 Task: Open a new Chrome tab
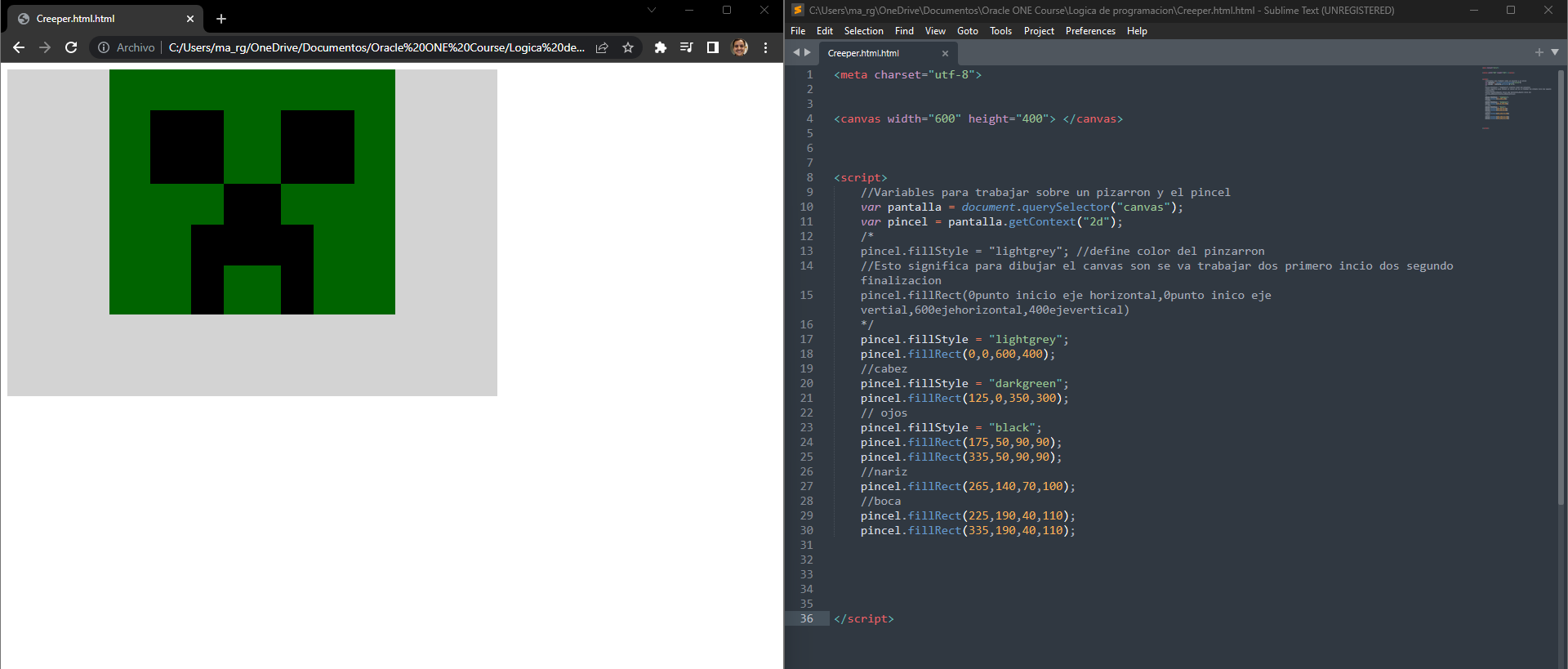[x=221, y=18]
